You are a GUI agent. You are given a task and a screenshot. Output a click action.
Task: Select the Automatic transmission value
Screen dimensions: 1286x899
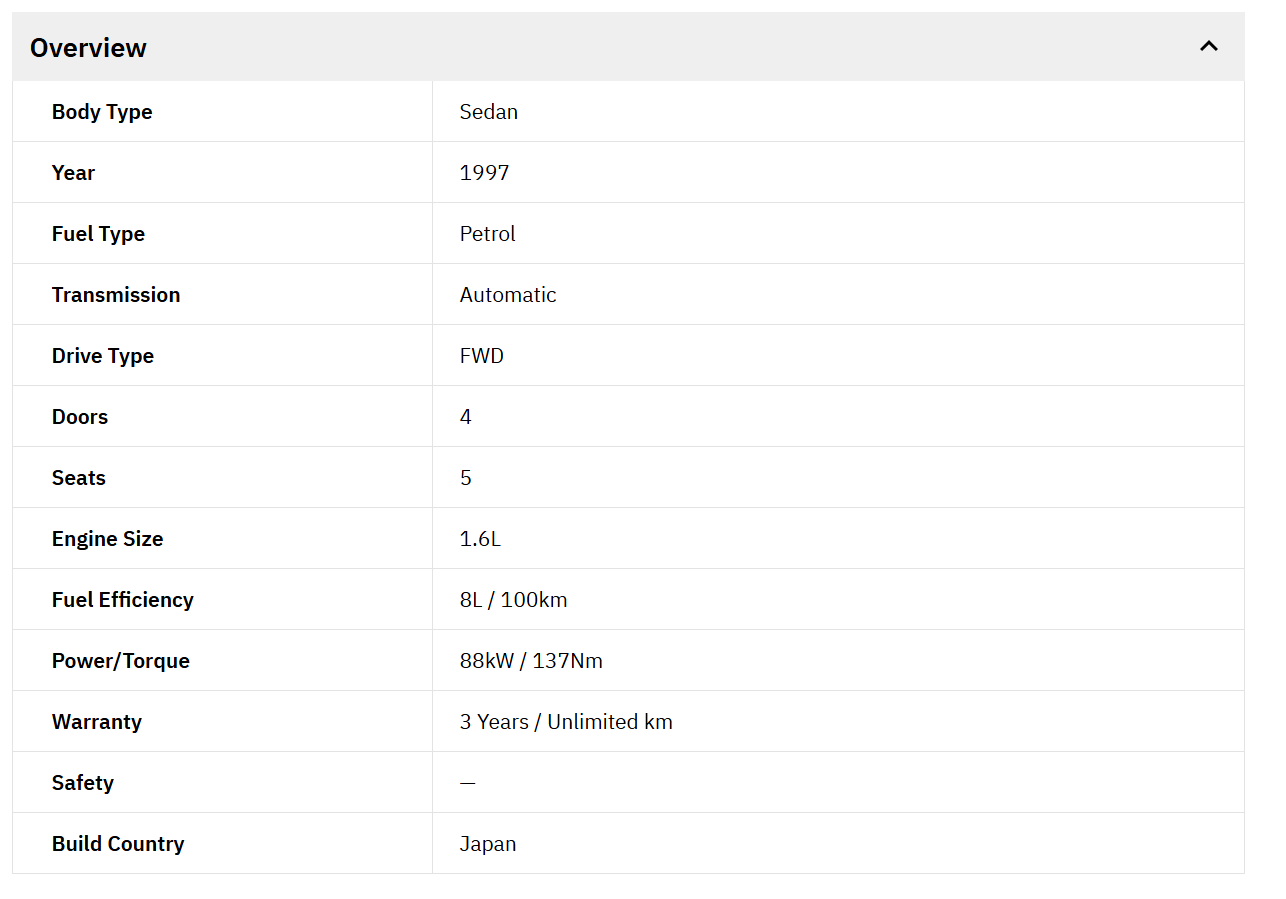(x=507, y=295)
